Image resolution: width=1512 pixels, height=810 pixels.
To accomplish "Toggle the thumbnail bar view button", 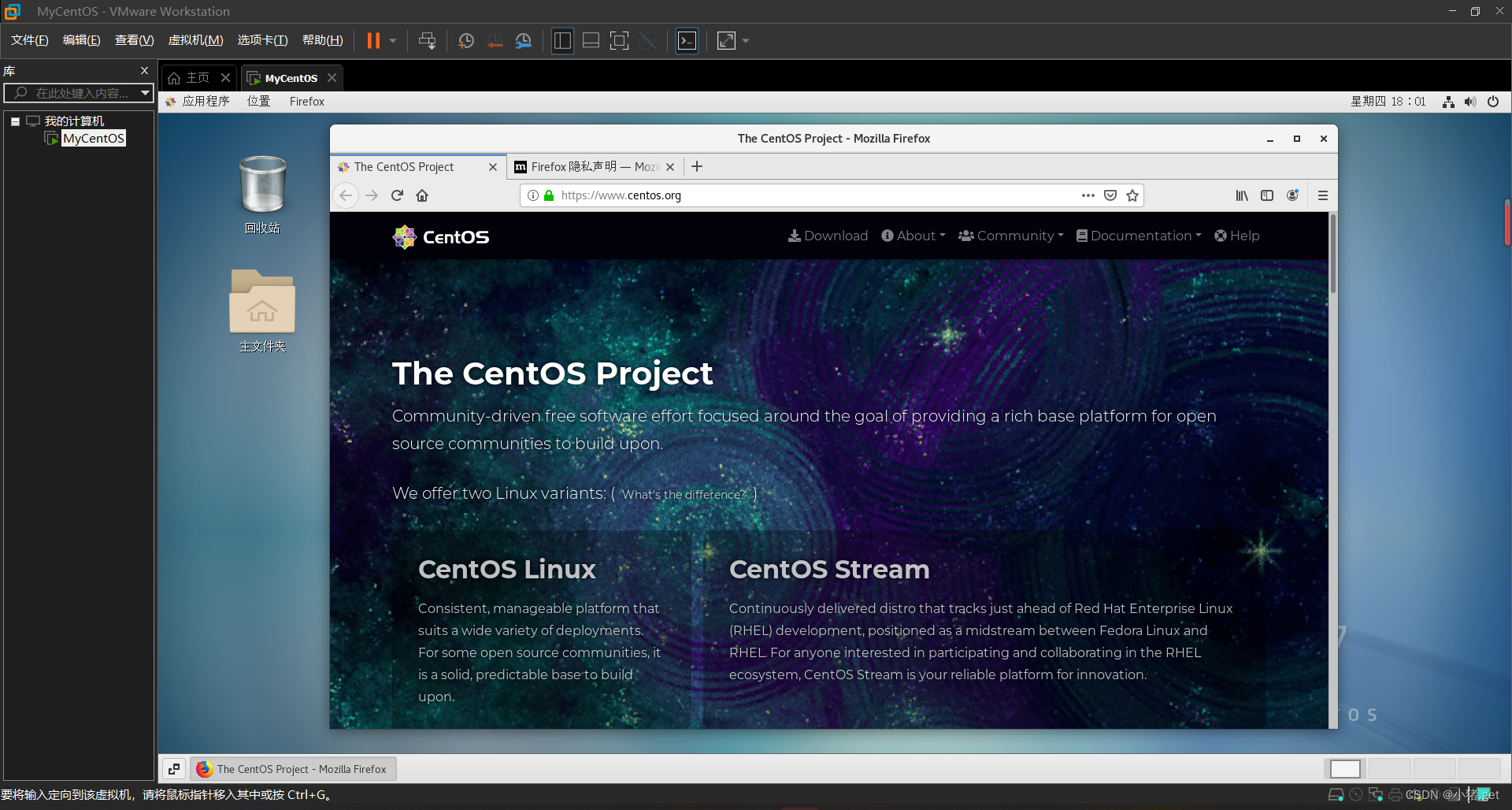I will click(591, 41).
